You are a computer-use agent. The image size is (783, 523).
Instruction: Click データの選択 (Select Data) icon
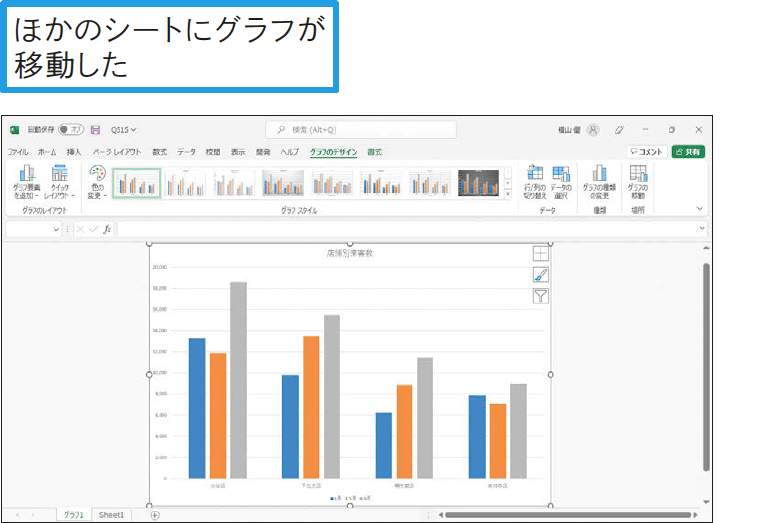[x=561, y=182]
